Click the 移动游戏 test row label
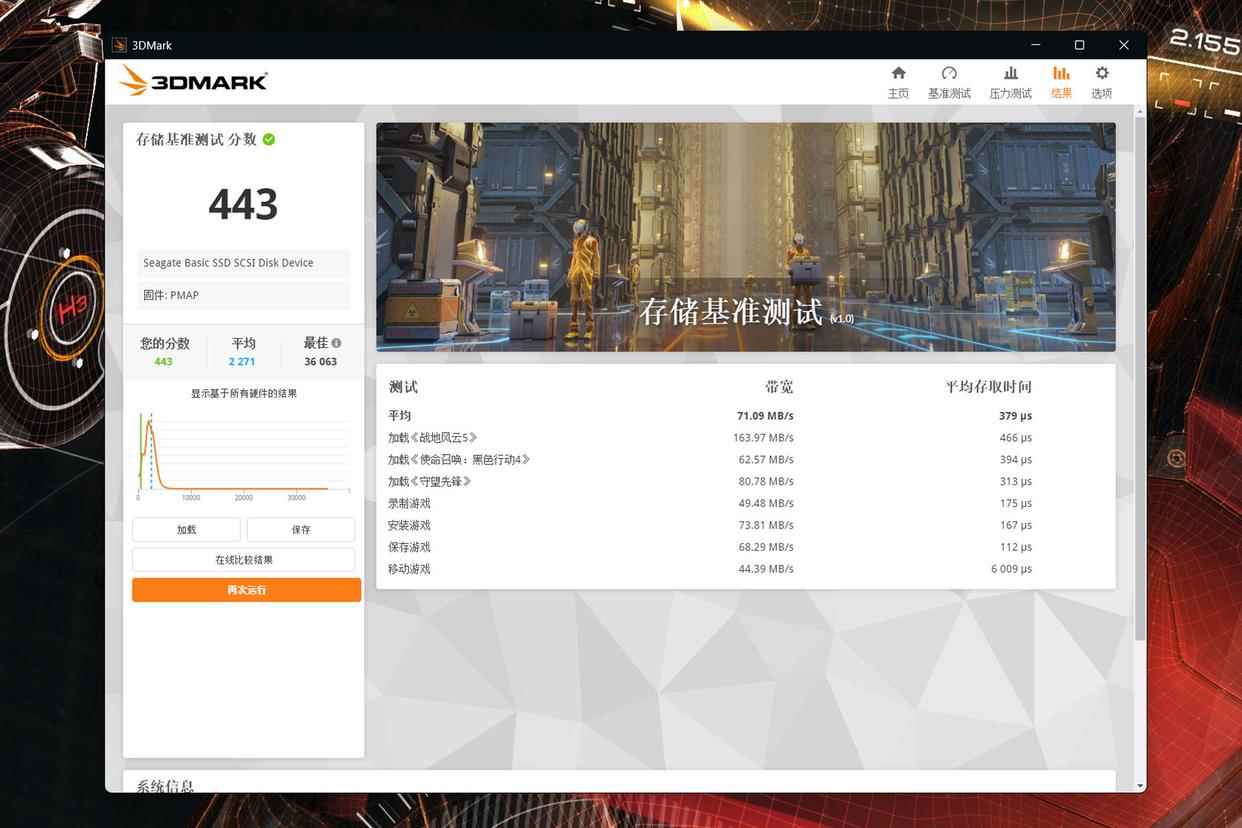 tap(409, 569)
